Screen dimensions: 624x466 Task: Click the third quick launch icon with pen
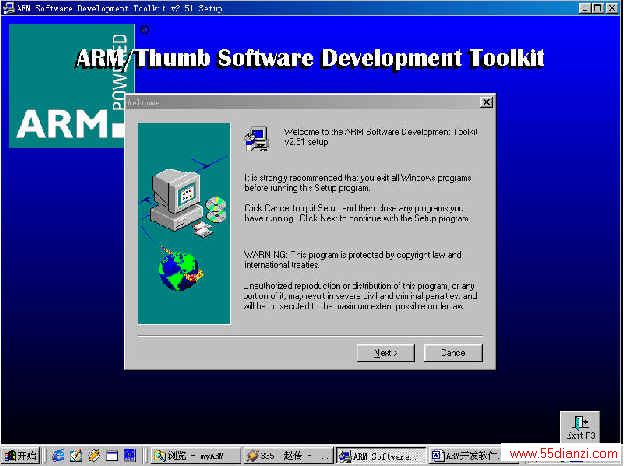click(x=94, y=455)
